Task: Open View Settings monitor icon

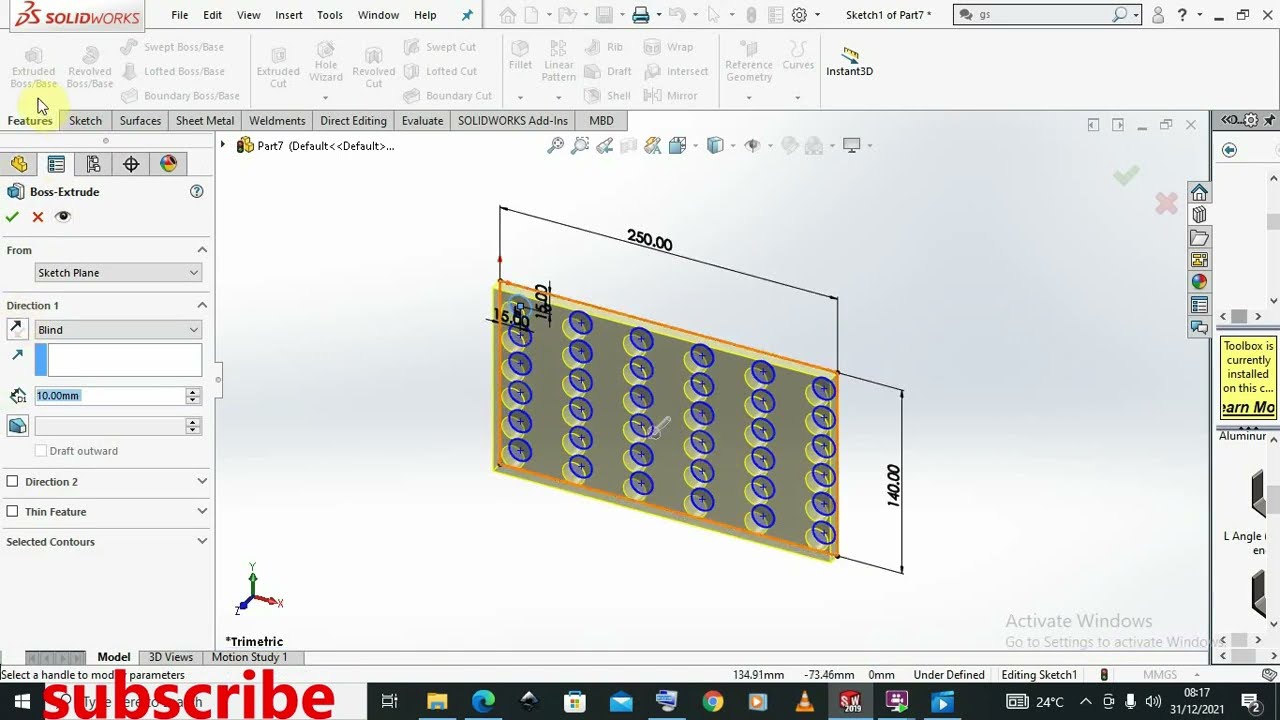Action: pyautogui.click(x=852, y=146)
